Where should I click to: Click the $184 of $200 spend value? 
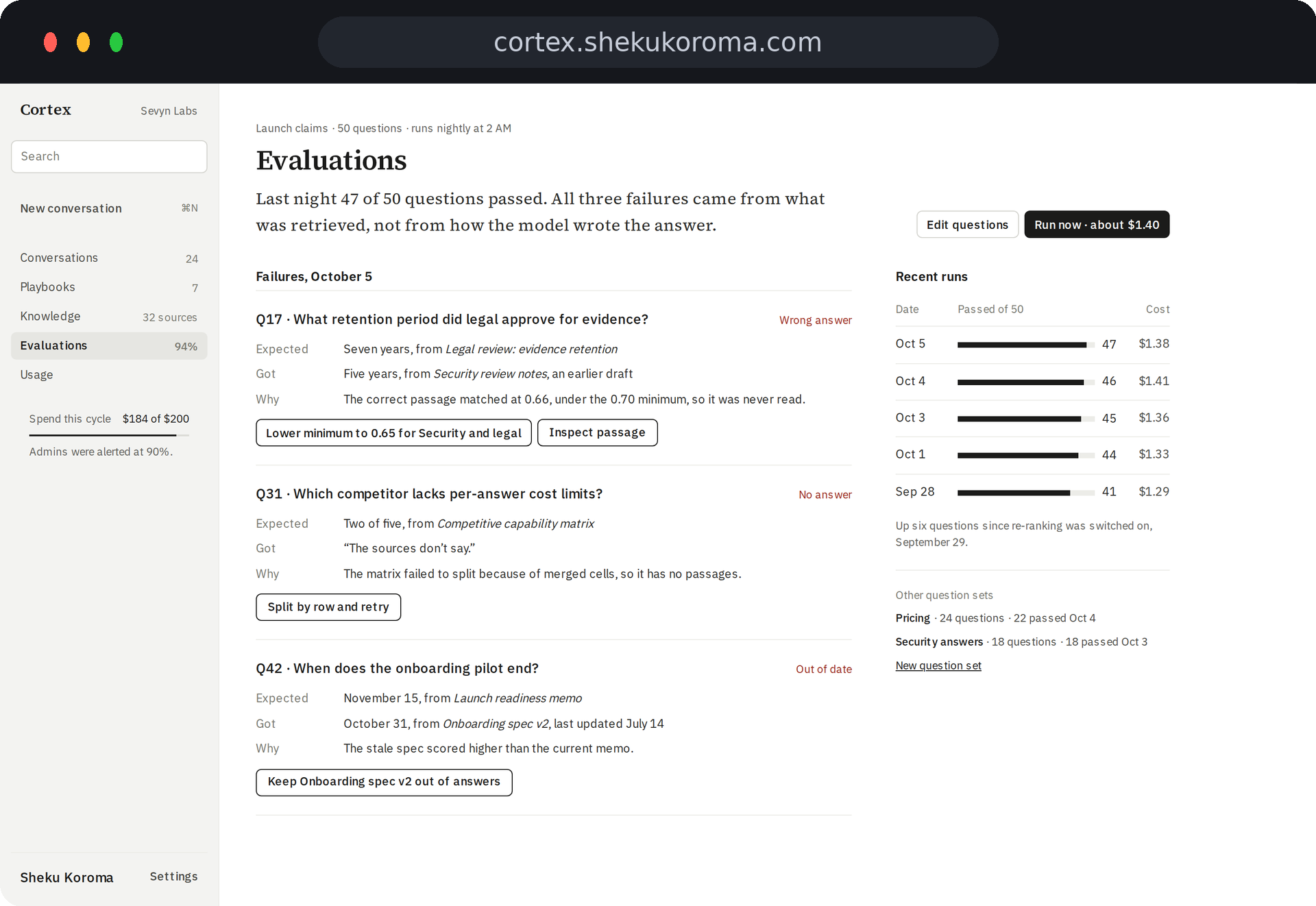156,419
